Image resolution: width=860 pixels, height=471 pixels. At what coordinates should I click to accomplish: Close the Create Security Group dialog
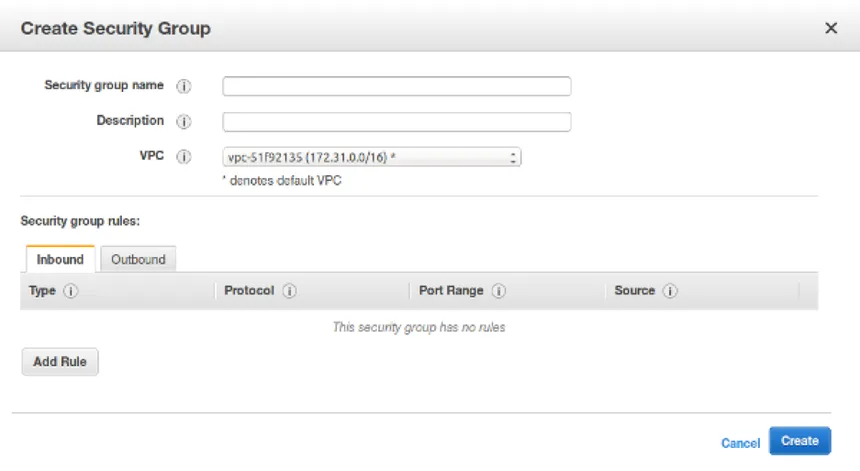(831, 28)
